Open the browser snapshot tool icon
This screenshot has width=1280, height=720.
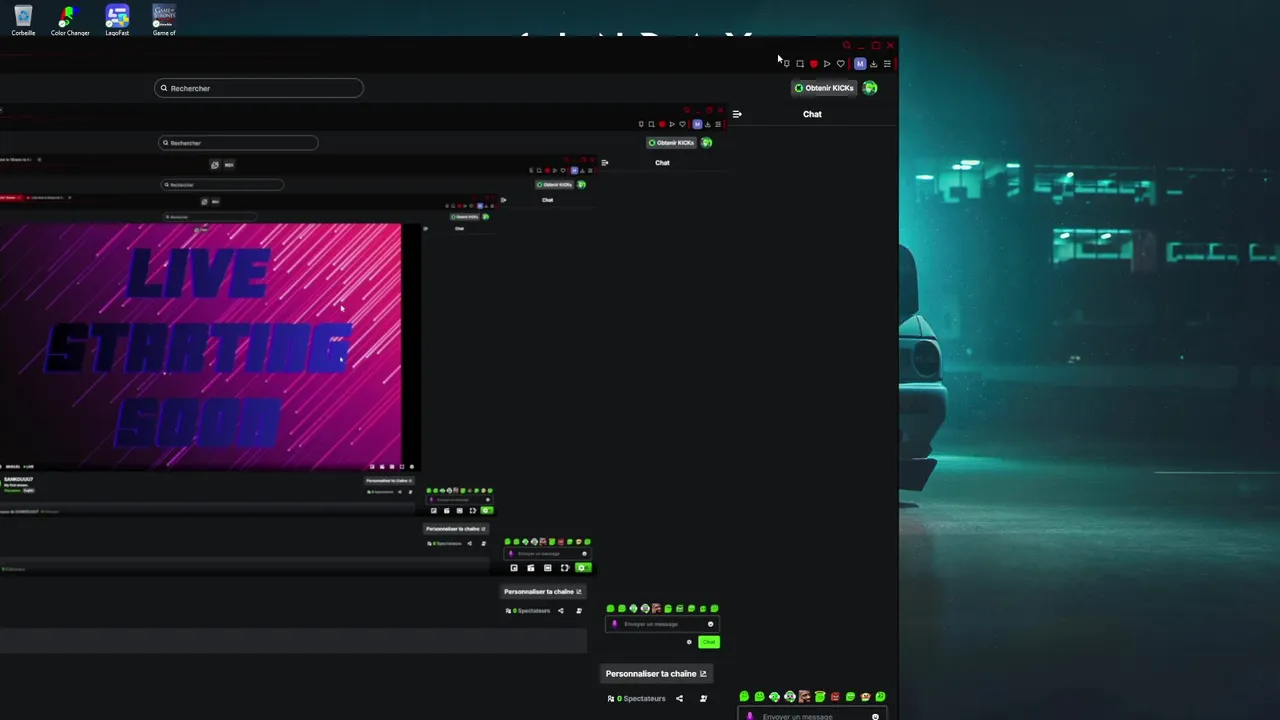(800, 64)
